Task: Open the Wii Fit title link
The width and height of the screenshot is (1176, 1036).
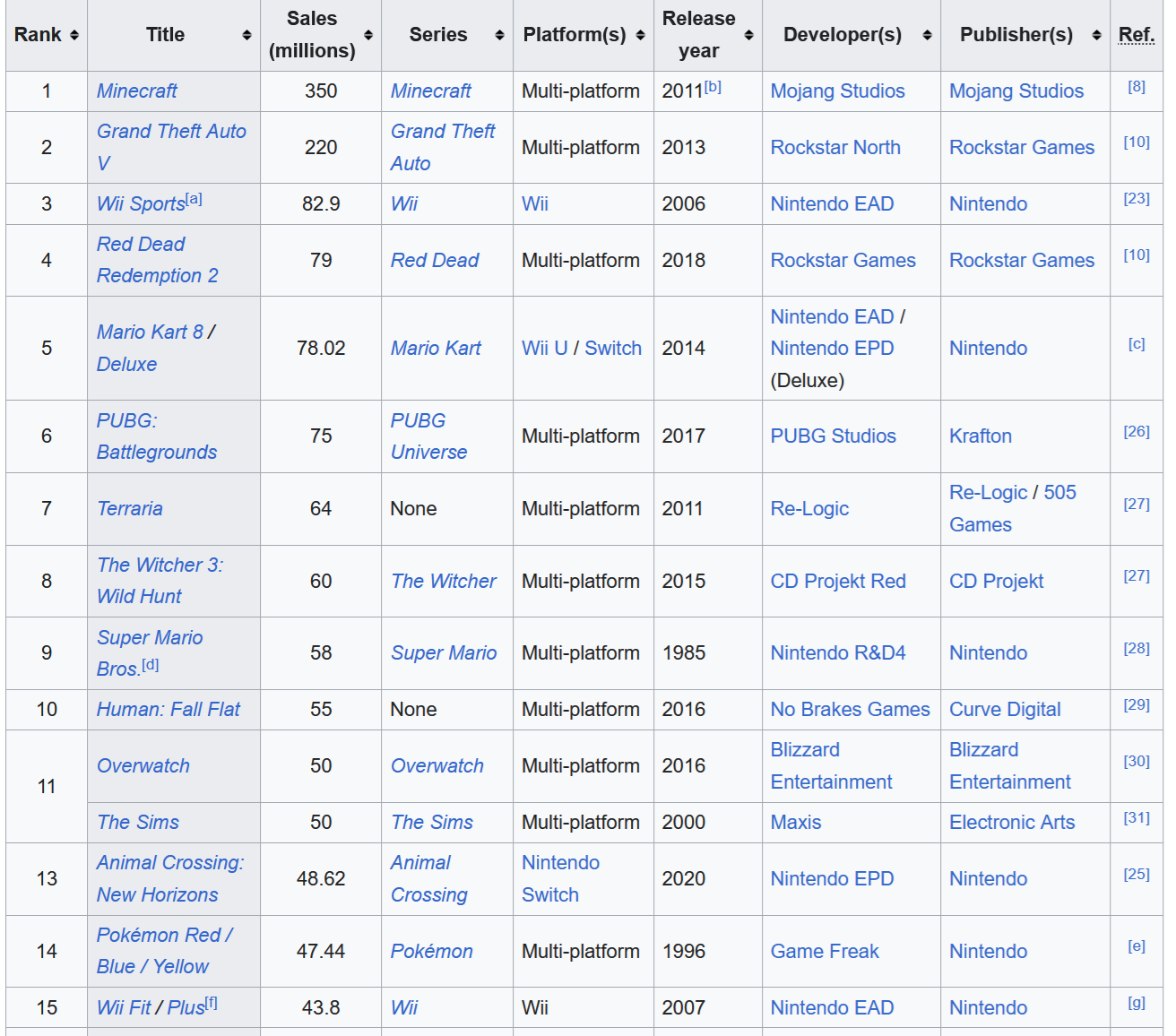Action: (124, 1008)
